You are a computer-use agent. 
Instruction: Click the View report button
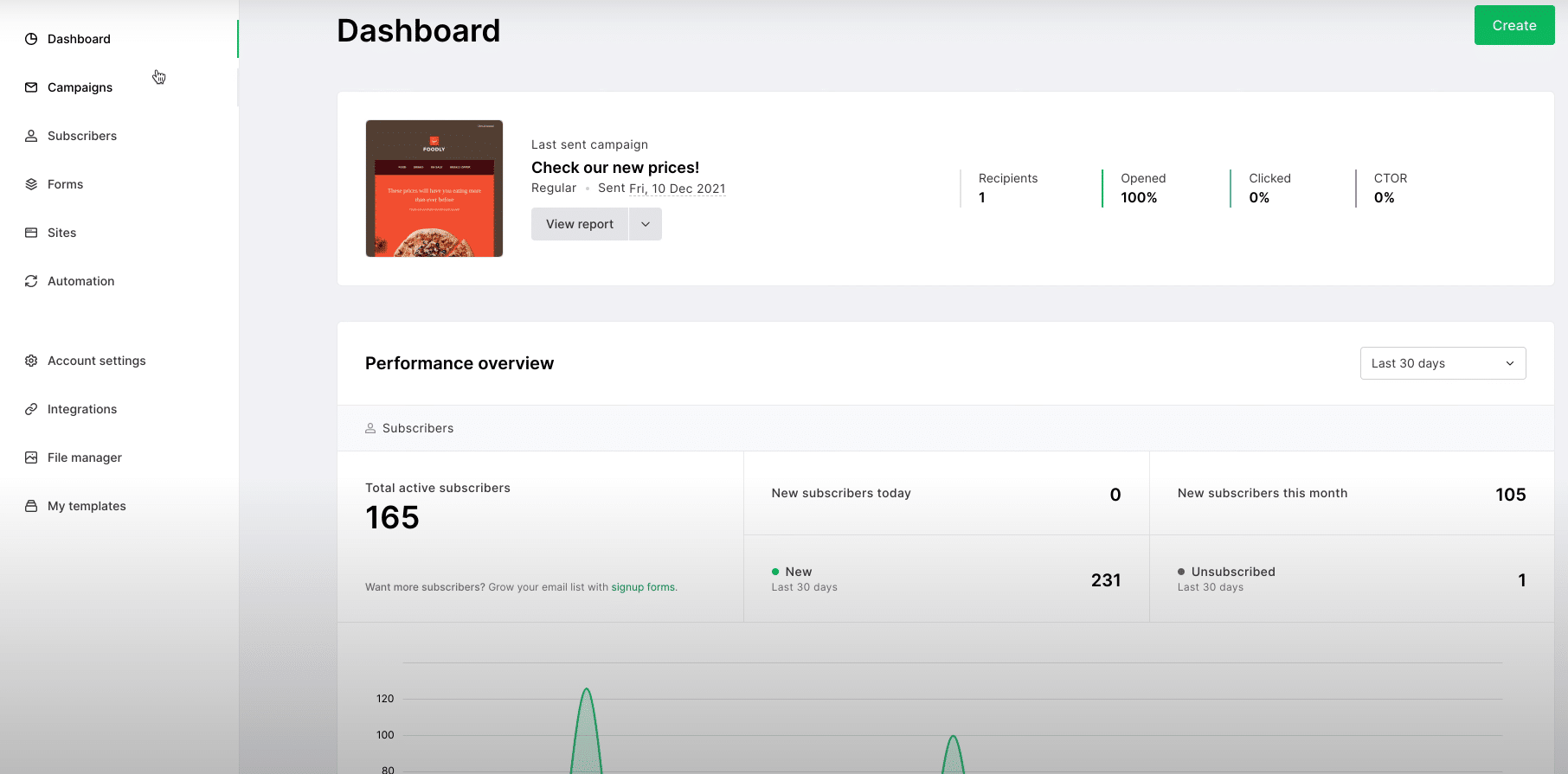pyautogui.click(x=580, y=224)
